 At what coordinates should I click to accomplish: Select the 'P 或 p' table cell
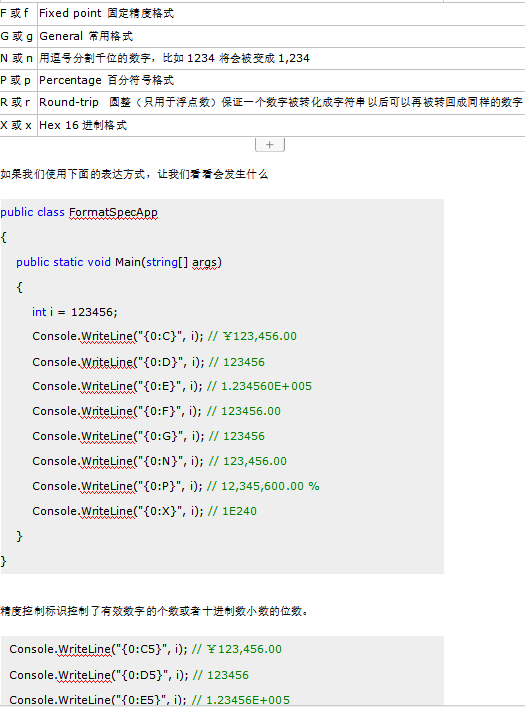18,81
